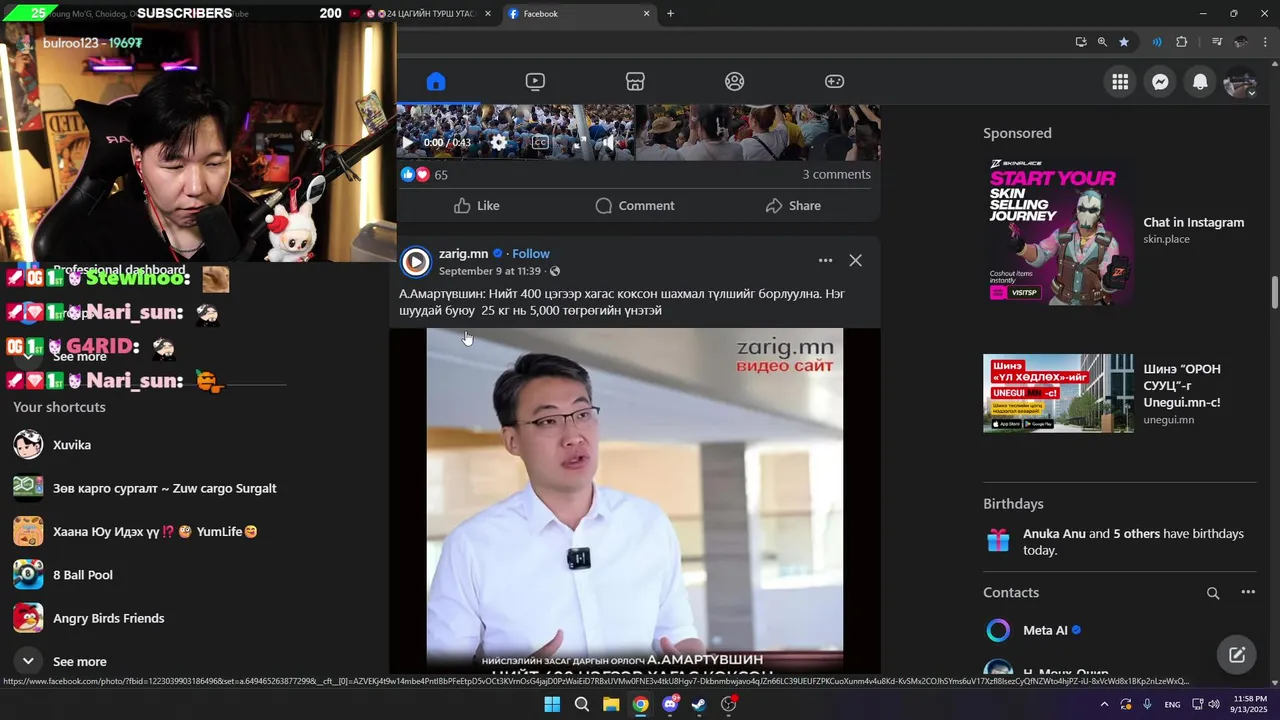Start a new message with compose icon
The image size is (1280, 720).
[x=1237, y=655]
